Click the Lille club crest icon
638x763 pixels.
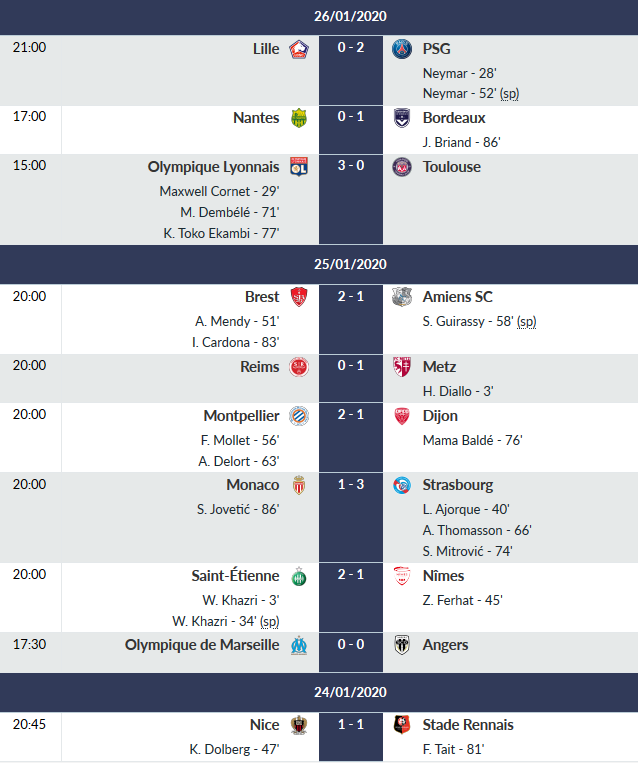click(x=298, y=49)
